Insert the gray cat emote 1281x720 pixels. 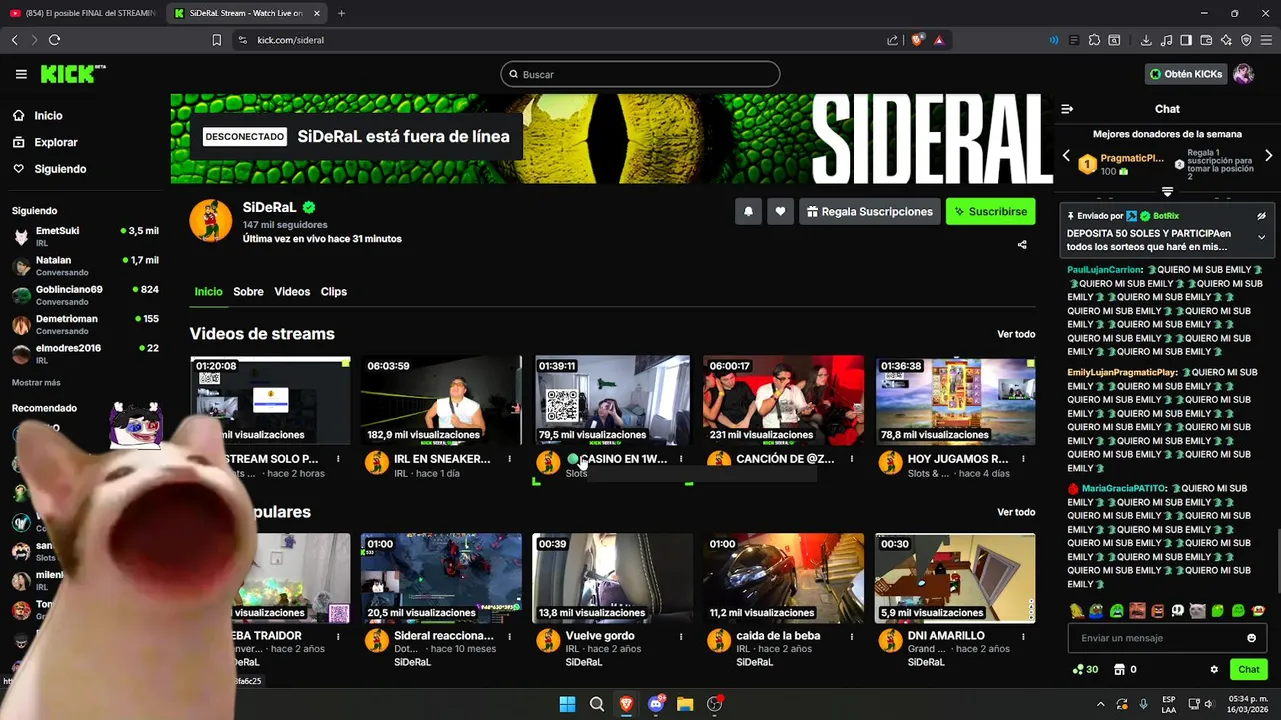point(1197,611)
